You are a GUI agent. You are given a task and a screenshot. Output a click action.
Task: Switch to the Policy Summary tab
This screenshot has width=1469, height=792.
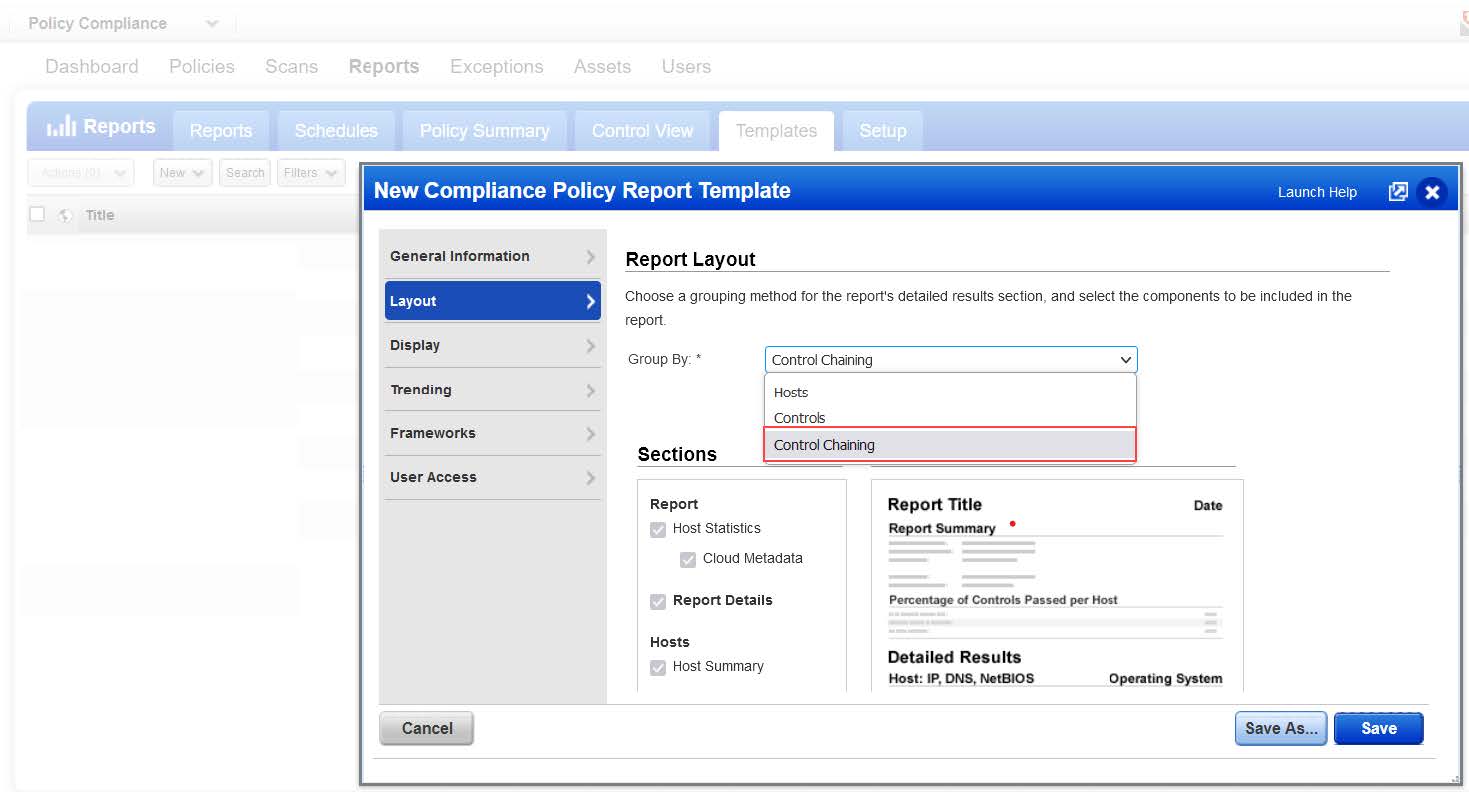pos(485,131)
